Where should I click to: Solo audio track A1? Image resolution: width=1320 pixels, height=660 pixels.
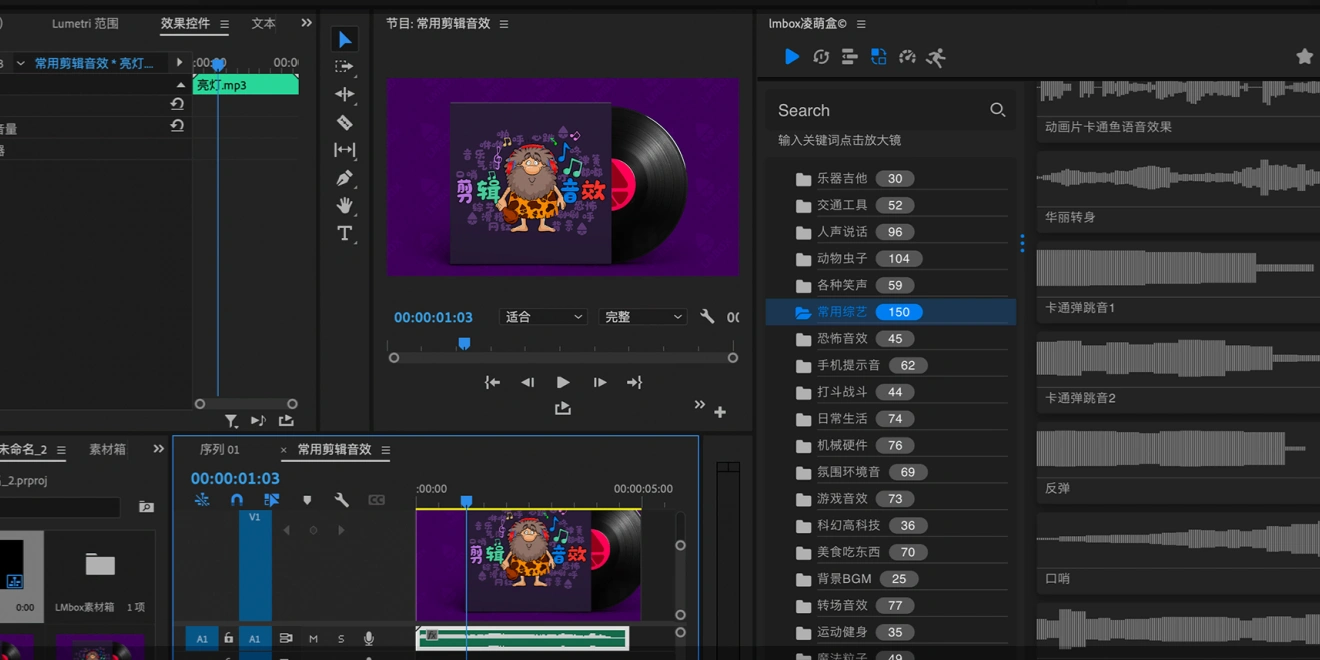(341, 639)
